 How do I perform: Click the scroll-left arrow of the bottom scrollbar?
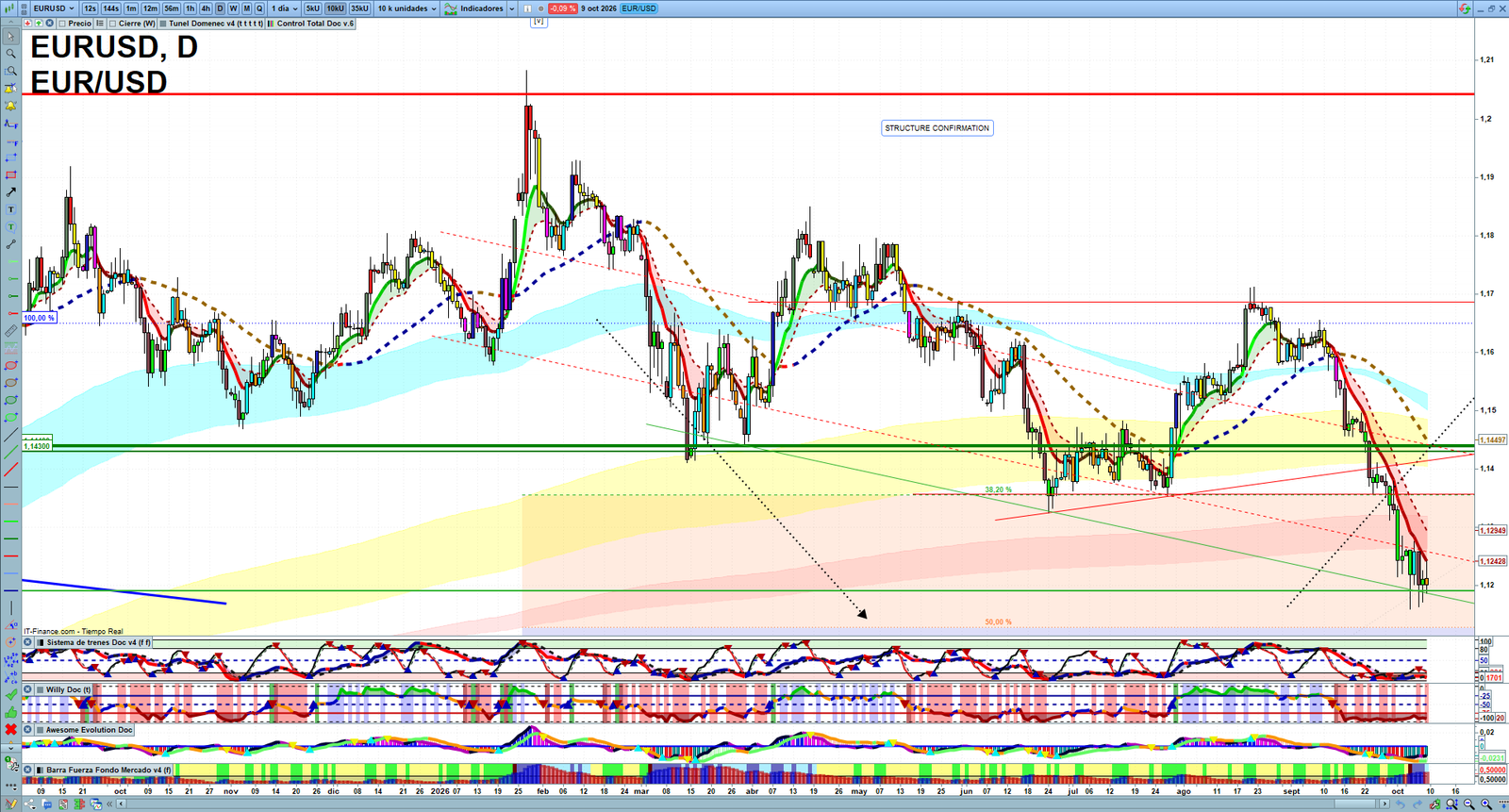[121, 804]
